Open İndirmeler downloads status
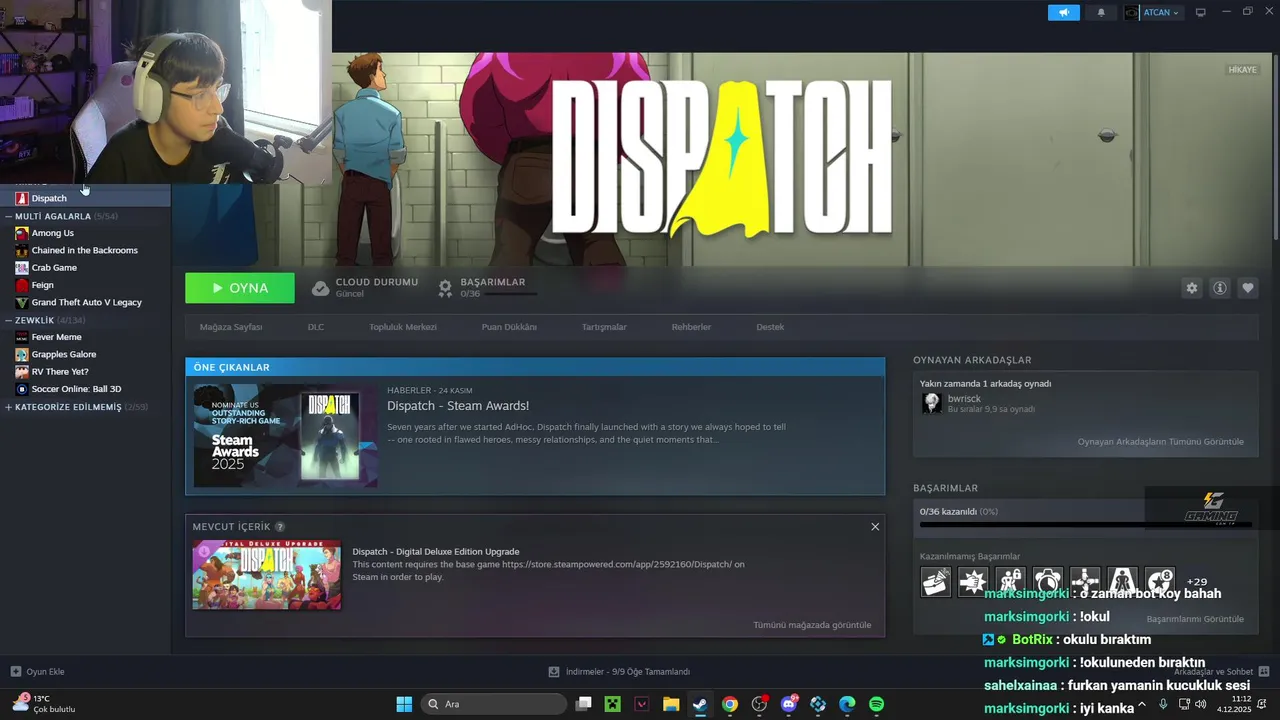This screenshot has height=720, width=1280. [619, 672]
